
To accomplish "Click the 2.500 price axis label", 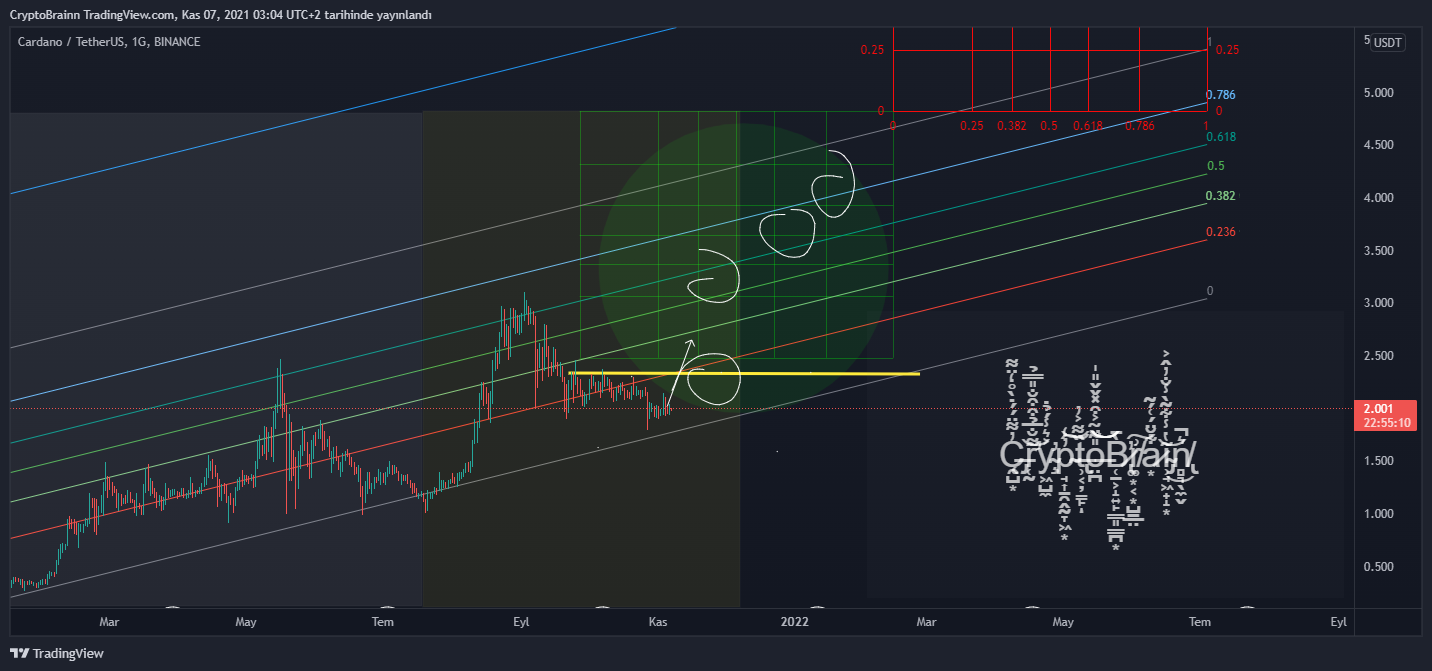I will tap(1379, 356).
